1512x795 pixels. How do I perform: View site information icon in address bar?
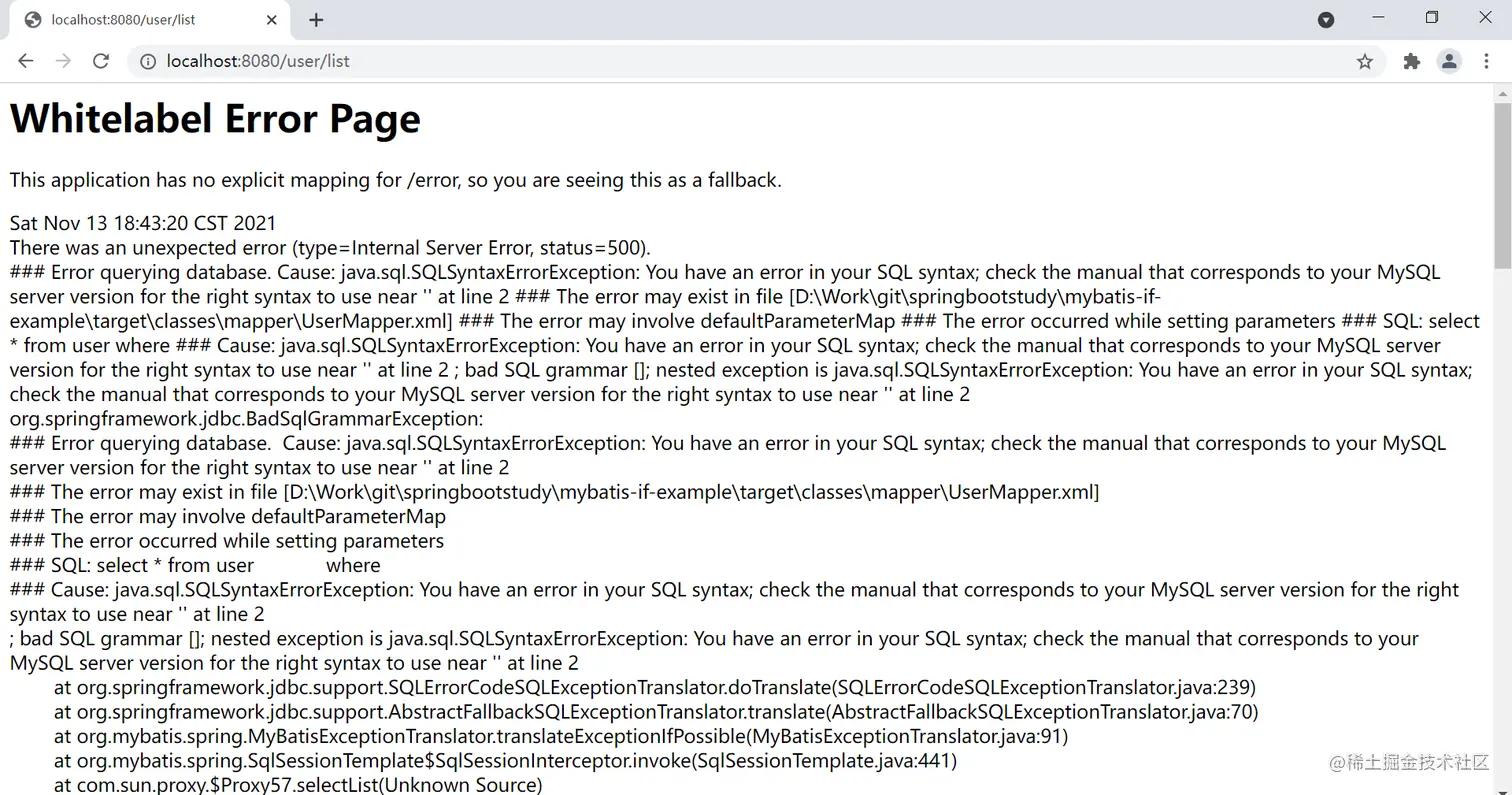point(148,61)
